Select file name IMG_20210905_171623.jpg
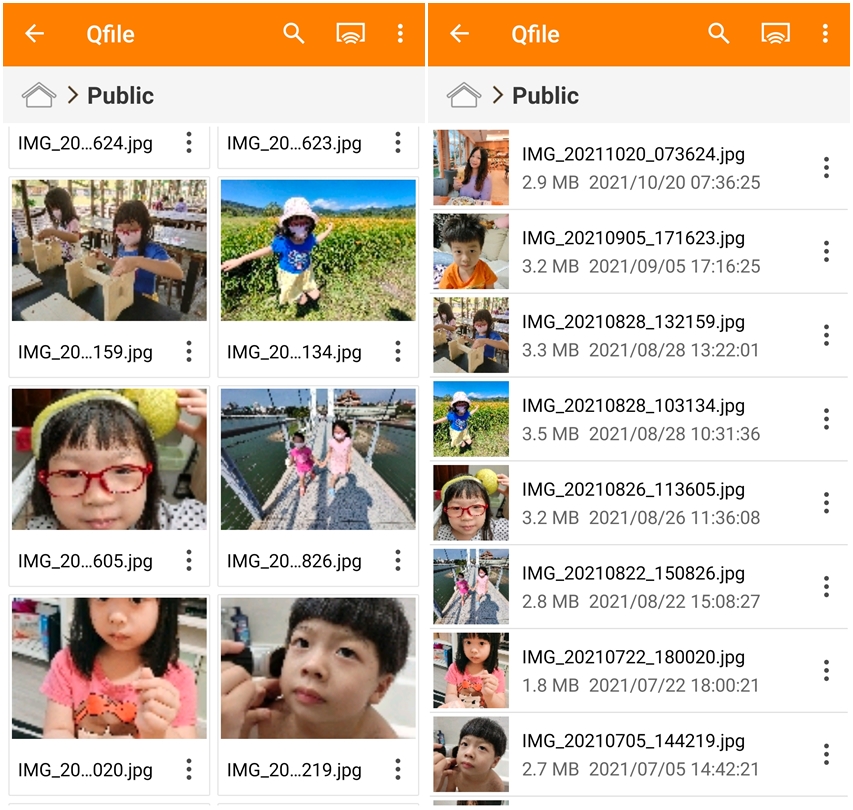This screenshot has width=853, height=810. click(x=633, y=238)
